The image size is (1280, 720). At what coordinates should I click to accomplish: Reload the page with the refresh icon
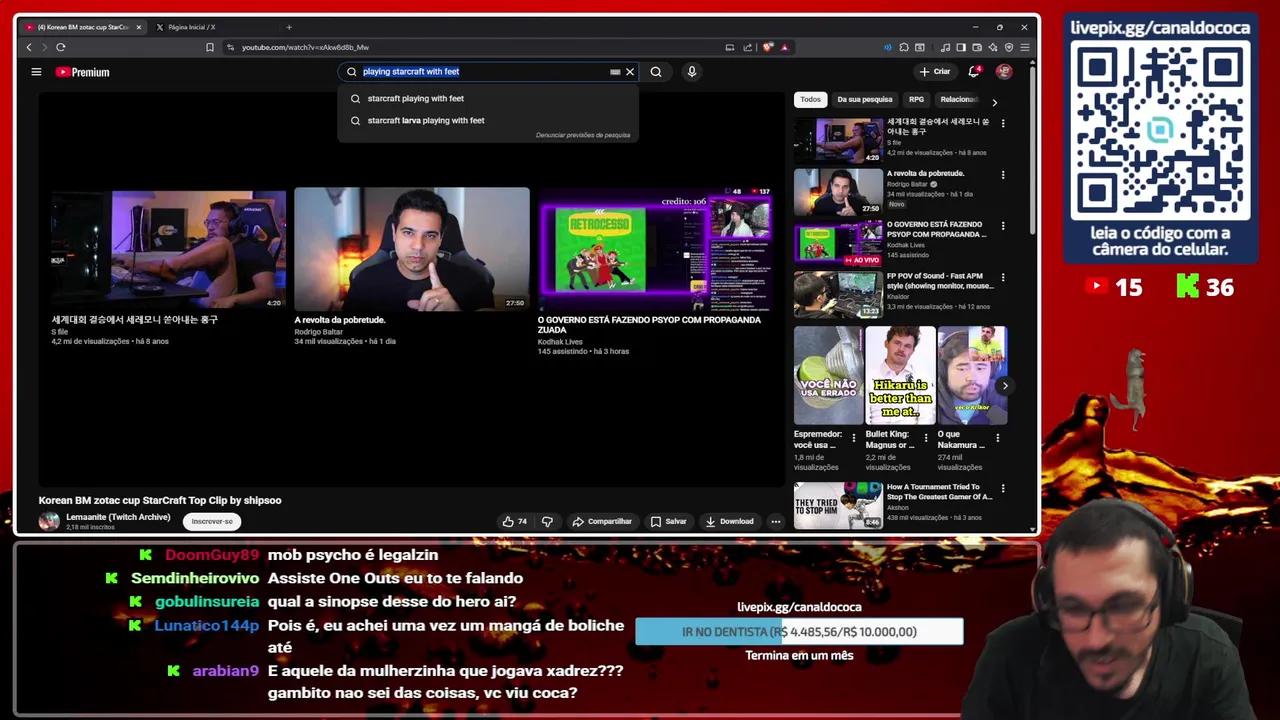(x=61, y=47)
